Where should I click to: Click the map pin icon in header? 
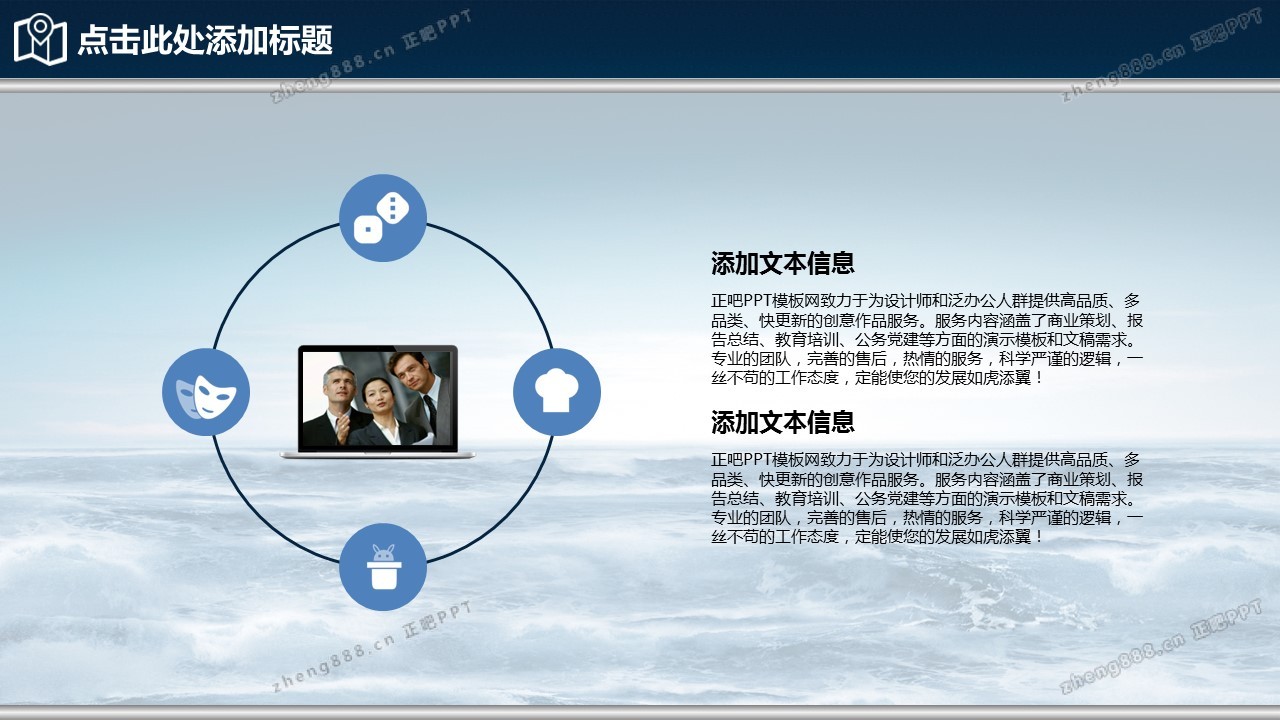tap(40, 39)
